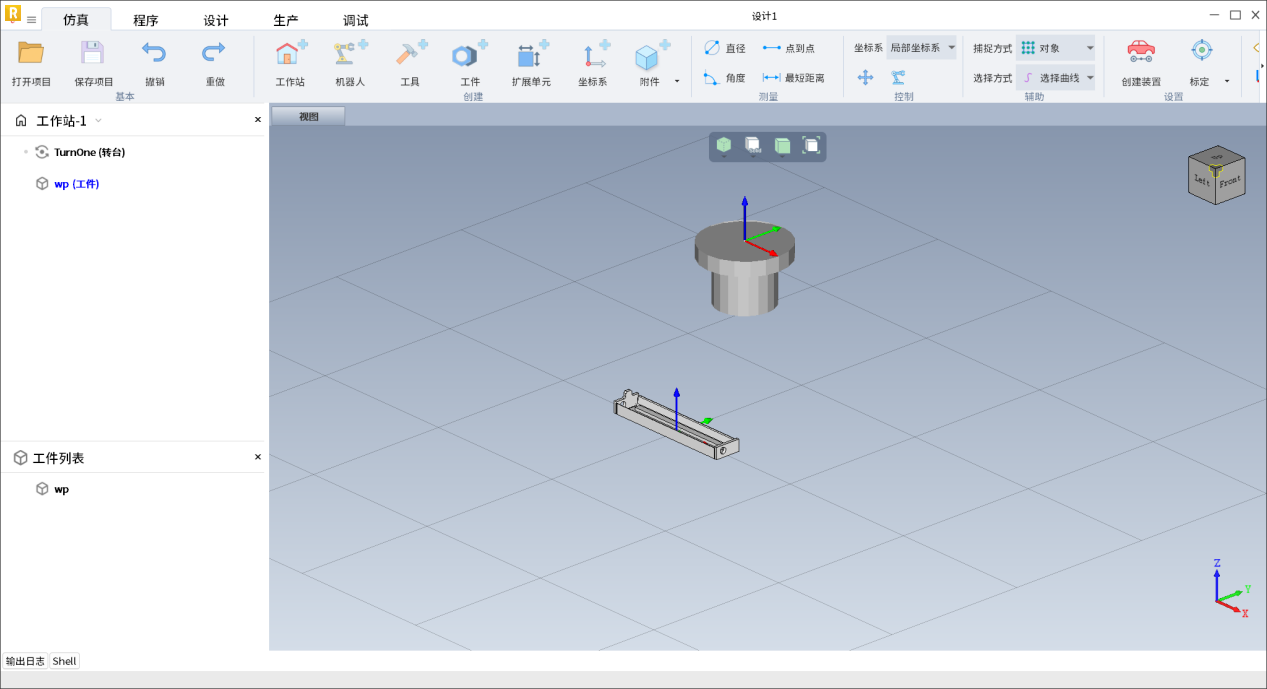
Task: Create a workpiece via the 工件 icon
Action: pyautogui.click(x=469, y=55)
